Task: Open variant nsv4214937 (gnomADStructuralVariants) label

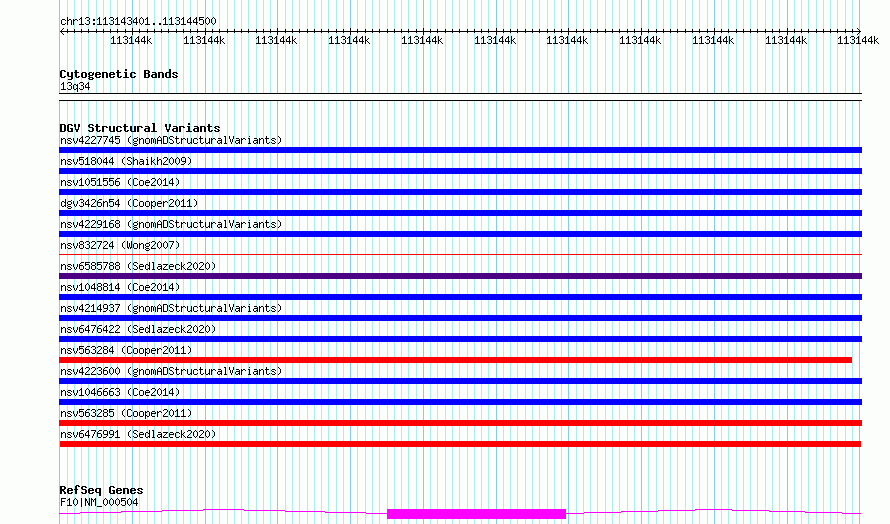Action: 171,308
